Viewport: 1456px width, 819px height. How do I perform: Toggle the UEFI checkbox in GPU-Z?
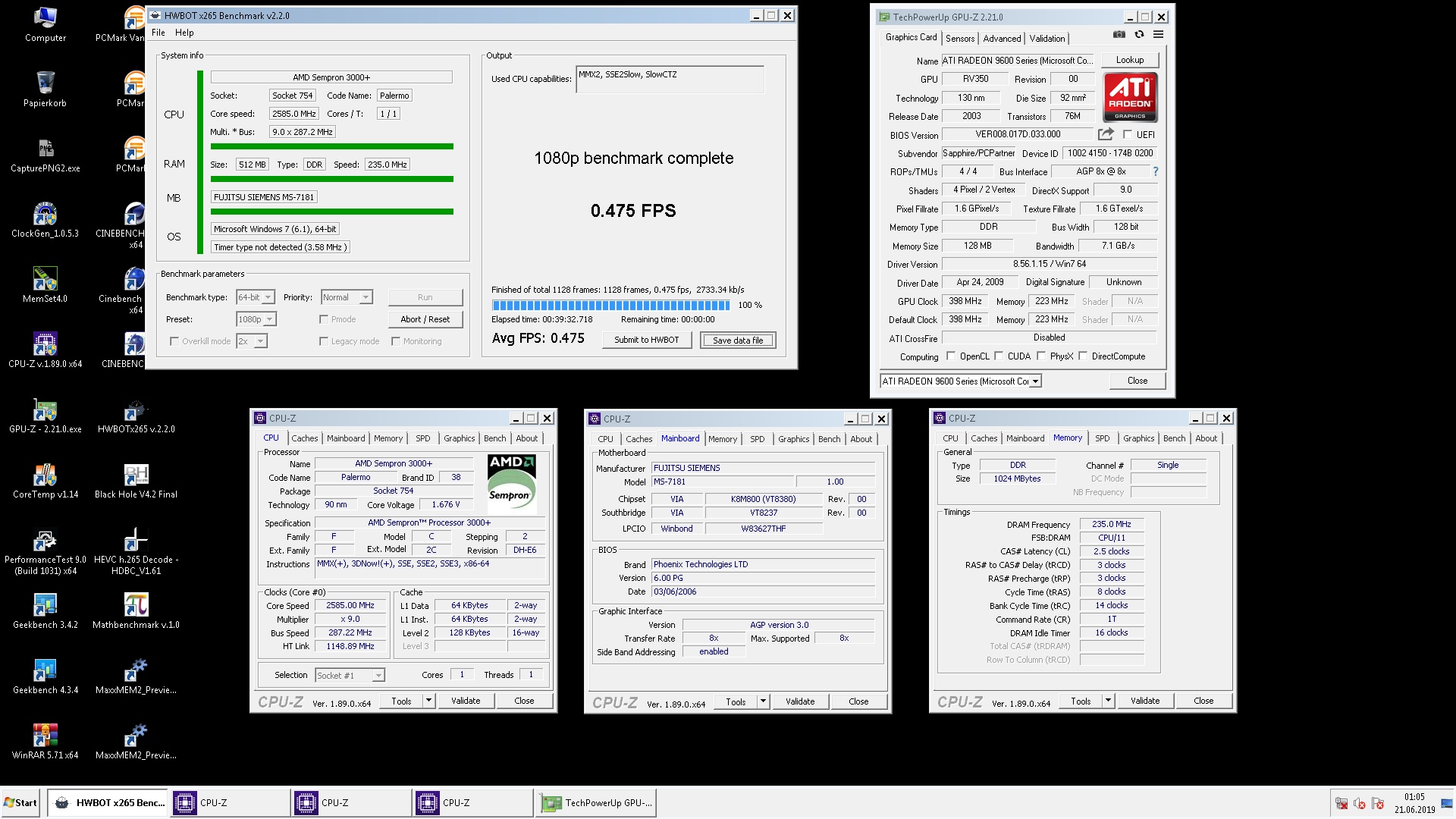(x=1128, y=134)
